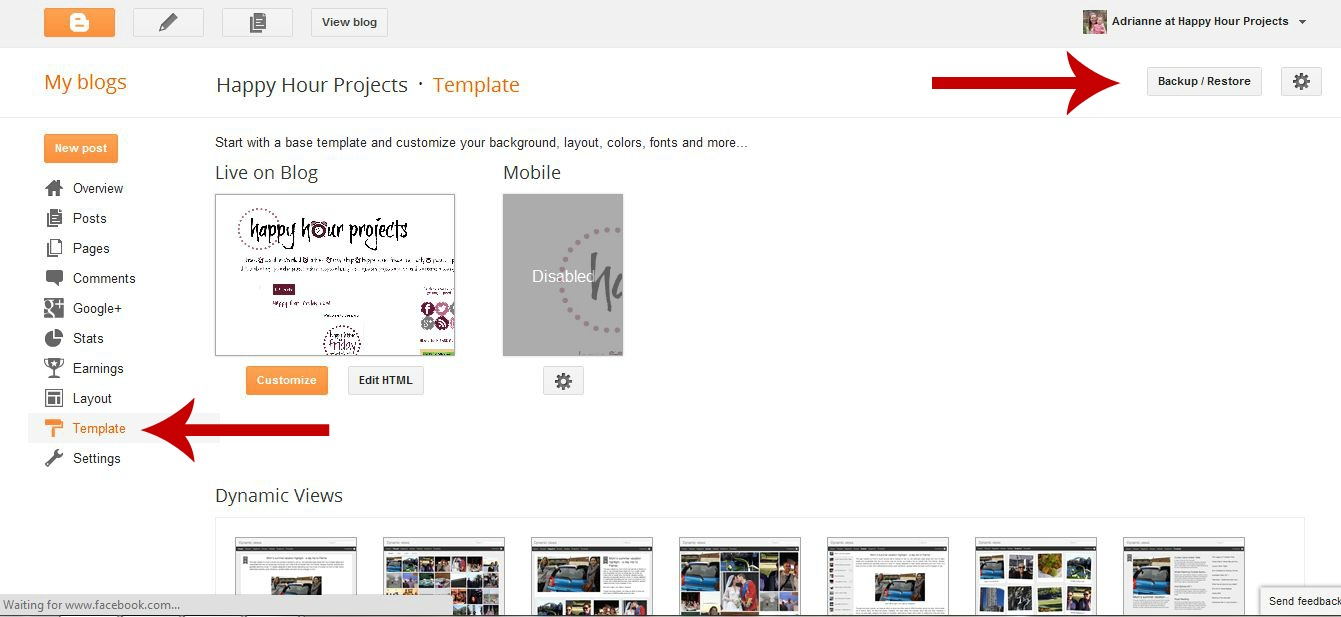This screenshot has height=617, width=1341.
Task: Open Settings in the sidebar
Action: click(96, 458)
